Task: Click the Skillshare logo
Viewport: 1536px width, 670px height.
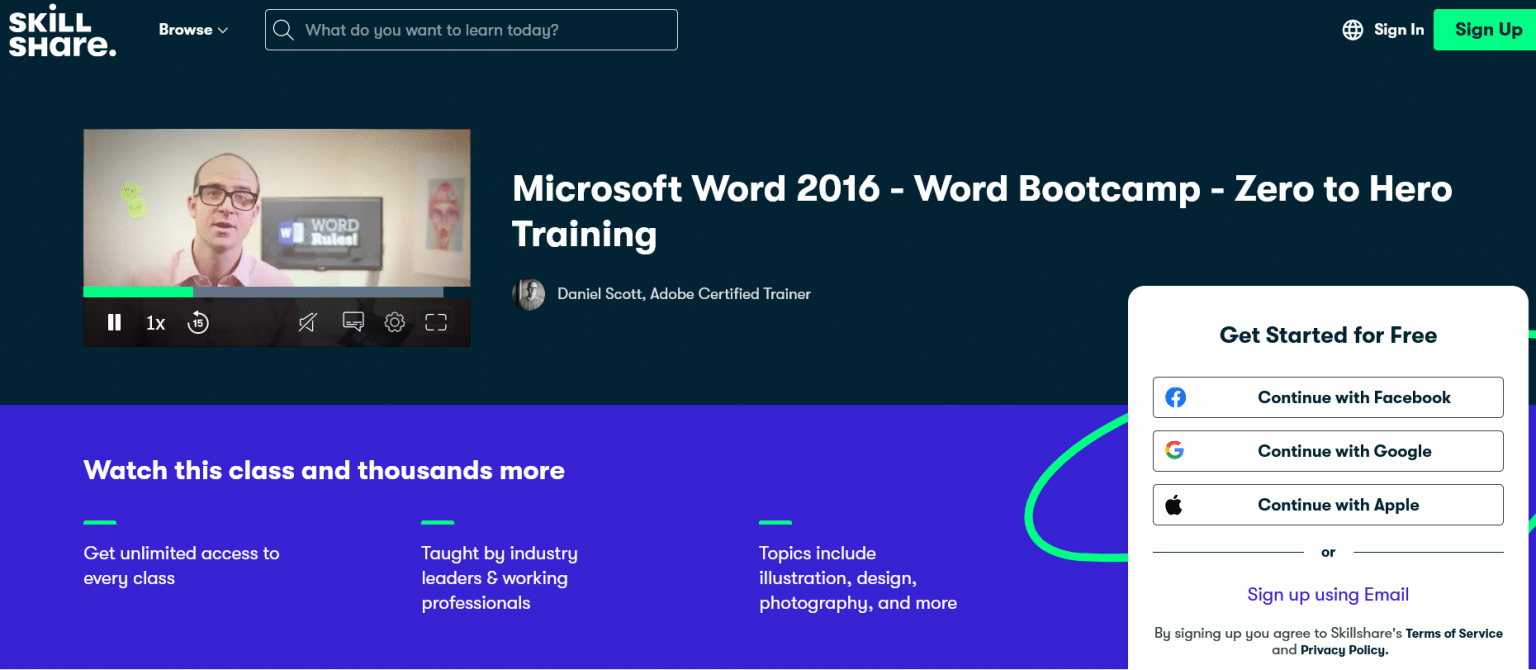Action: click(62, 30)
